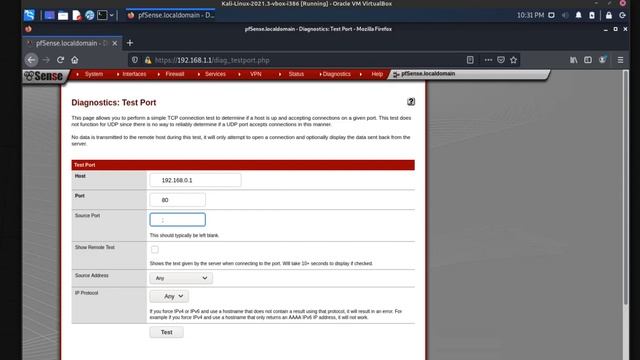The image size is (640, 360).
Task: Click the help question mark icon
Action: 411,102
